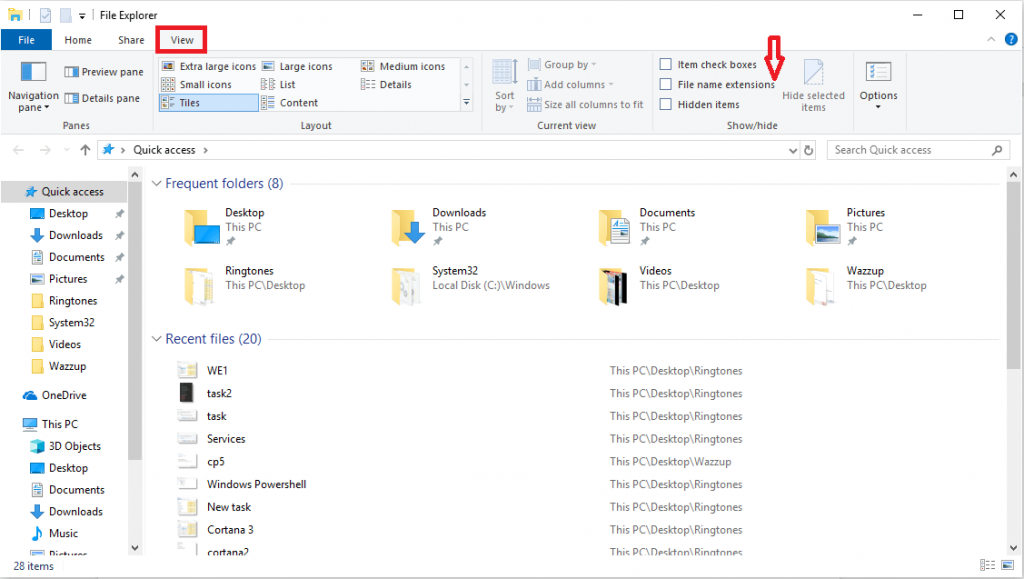The height and width of the screenshot is (579, 1024).
Task: Select Quick access in the sidebar
Action: click(x=65, y=192)
